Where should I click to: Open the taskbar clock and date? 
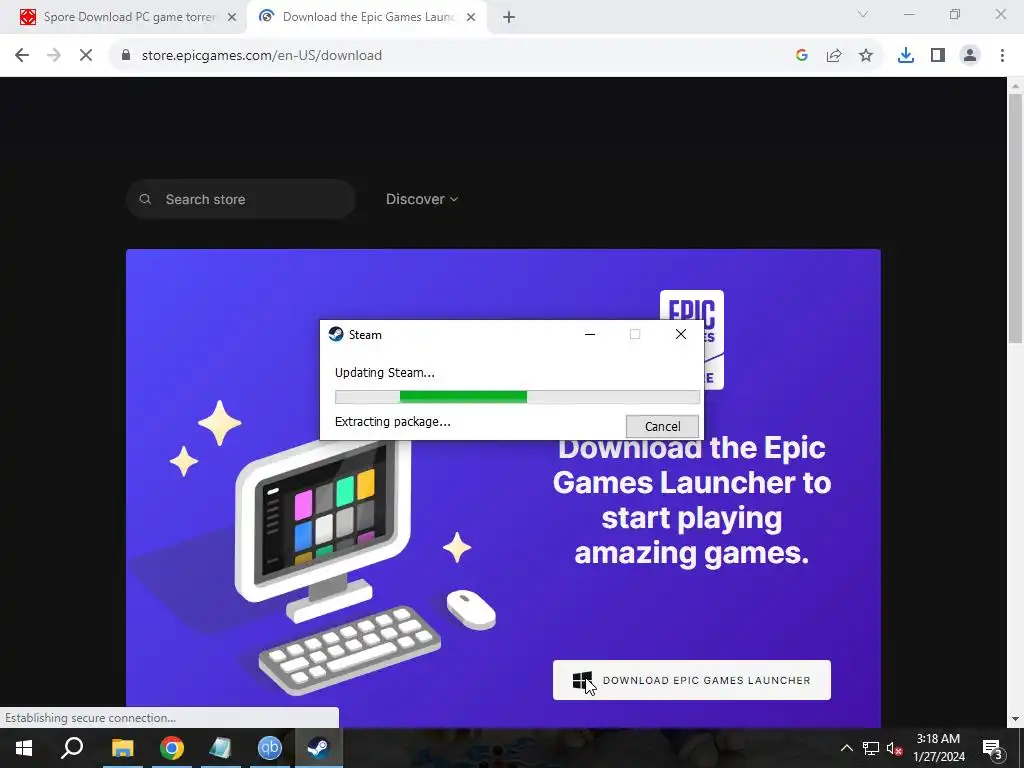pyautogui.click(x=938, y=748)
